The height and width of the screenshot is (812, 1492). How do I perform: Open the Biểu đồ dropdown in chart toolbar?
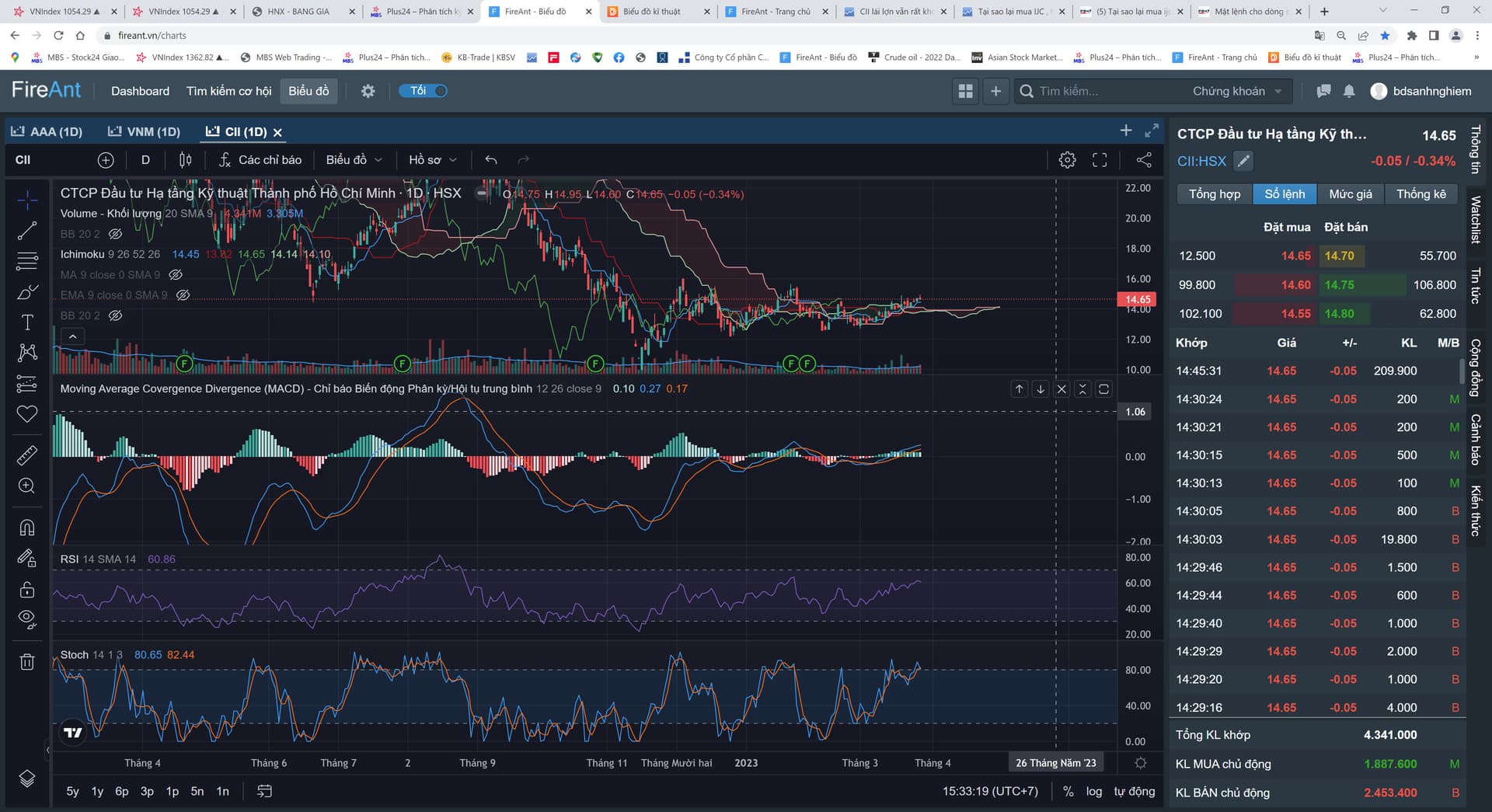point(354,160)
